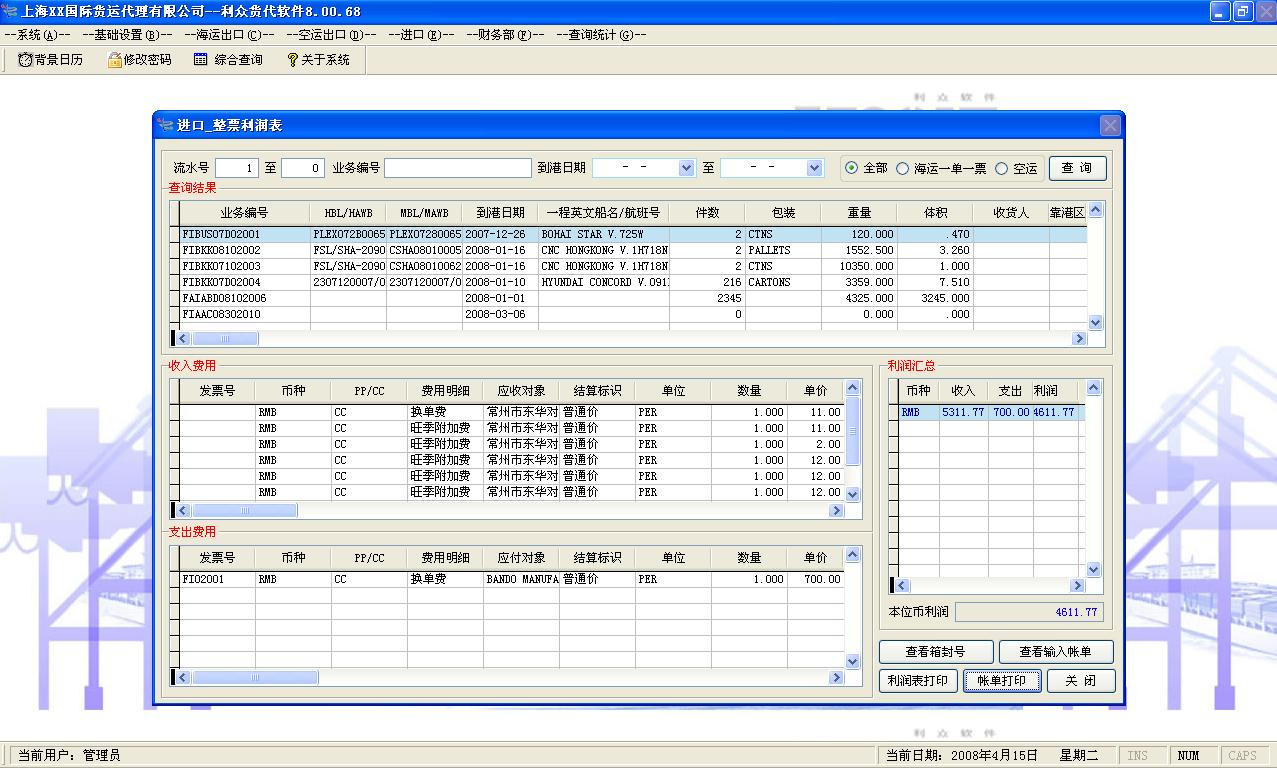1277x768 pixels.
Task: Click the 帐单打印 button
Action: coord(1002,681)
